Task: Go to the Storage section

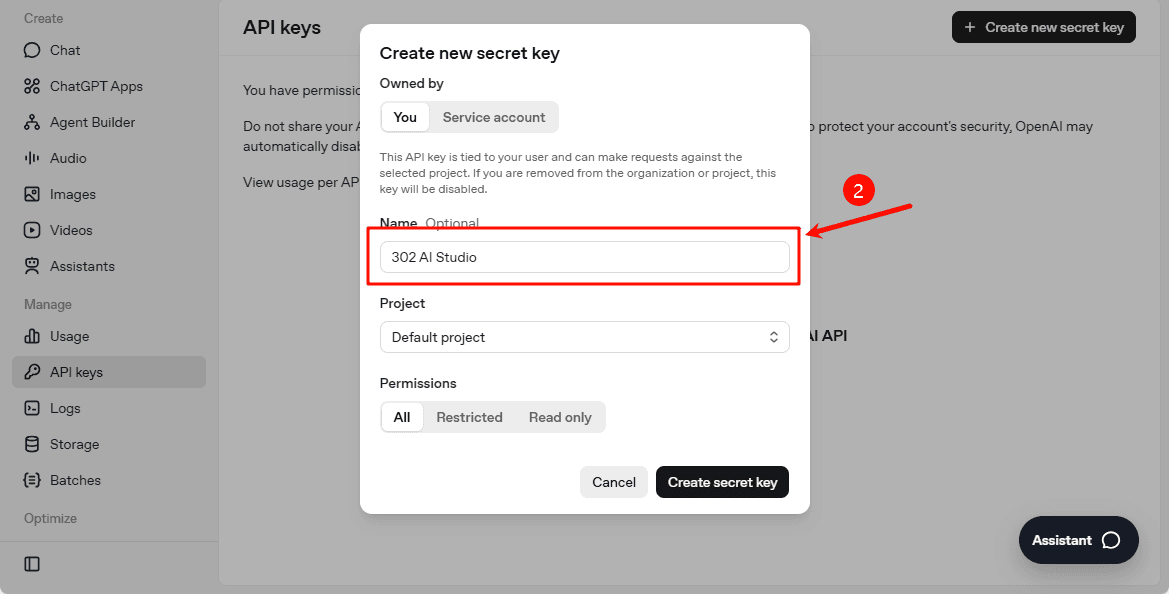Action: (x=75, y=444)
